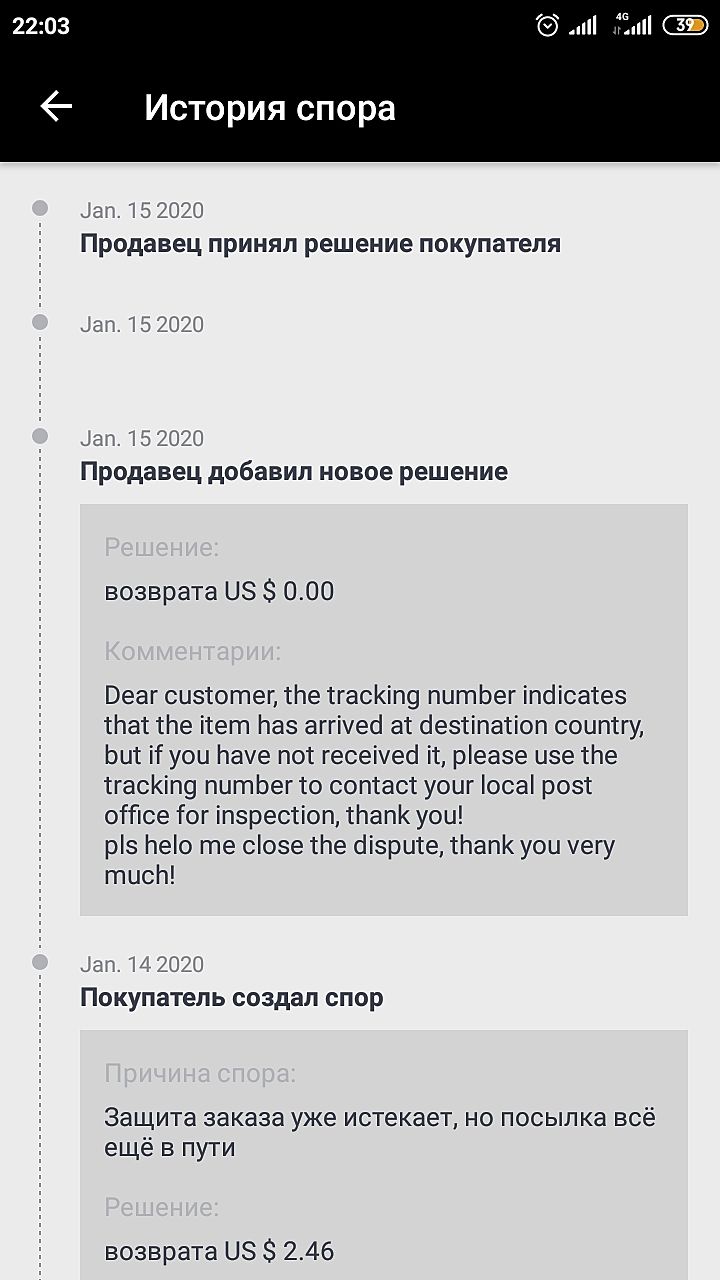Screen dimensions: 720x1280
Task: Tap the 4G signal strength icon
Action: click(632, 25)
